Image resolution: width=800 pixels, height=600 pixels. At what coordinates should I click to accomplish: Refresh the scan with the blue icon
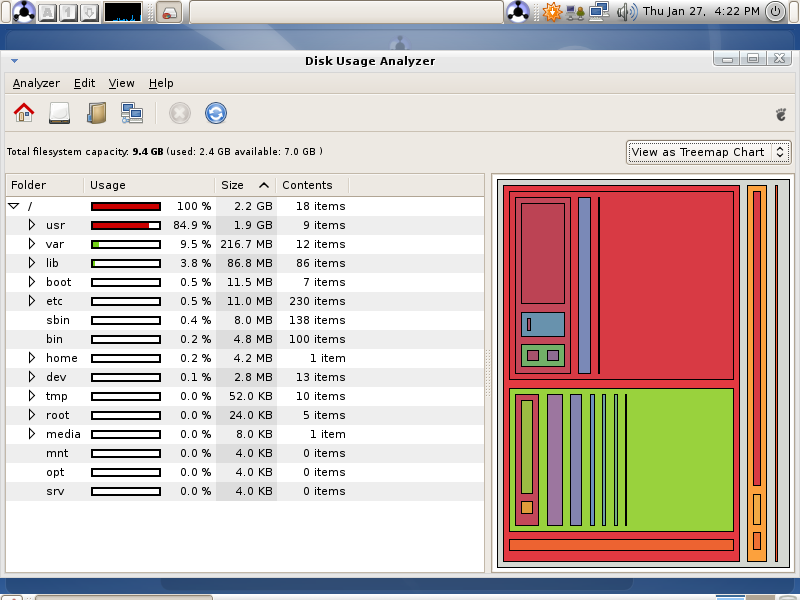(216, 113)
